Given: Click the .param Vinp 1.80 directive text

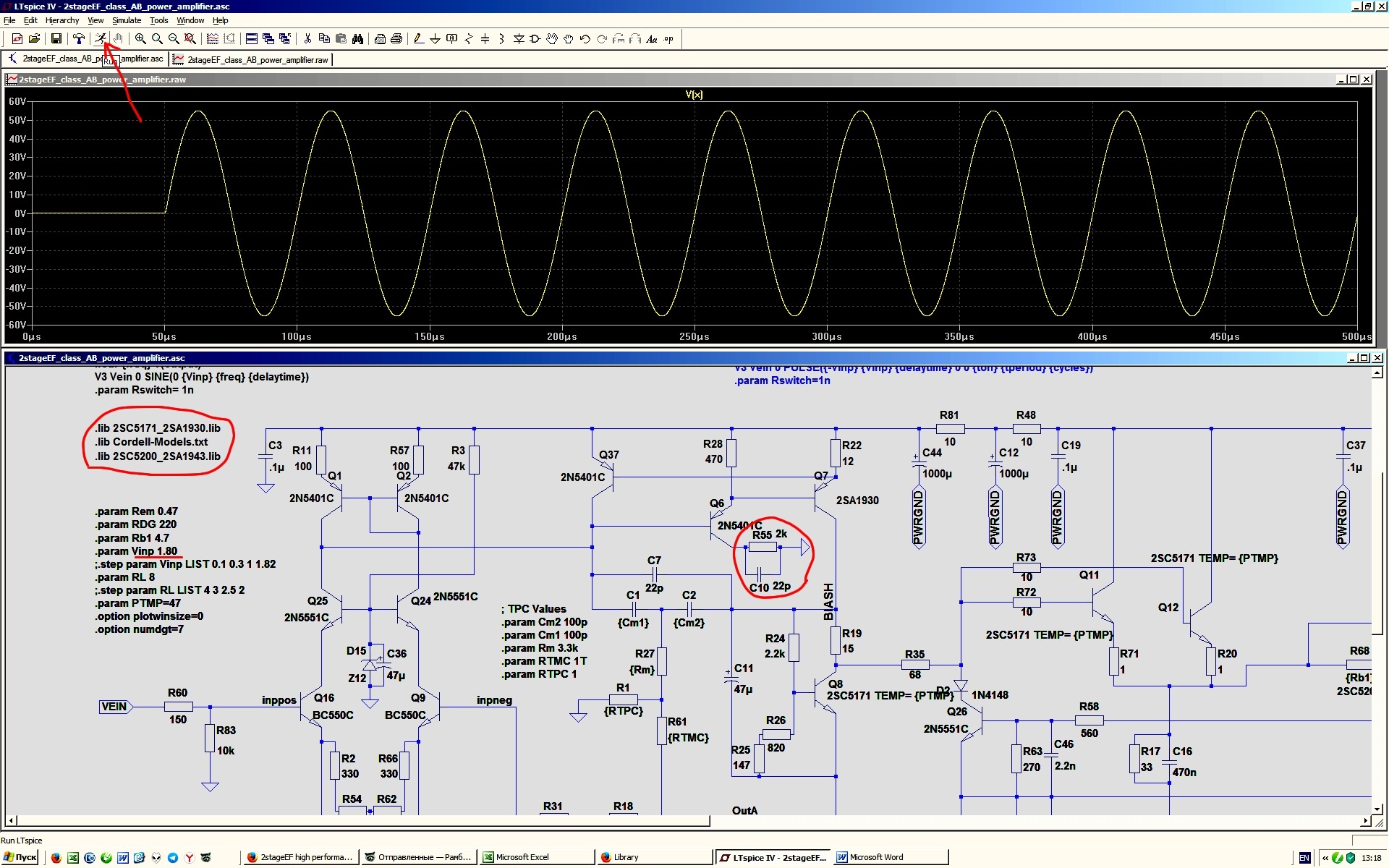Looking at the screenshot, I should pyautogui.click(x=136, y=551).
